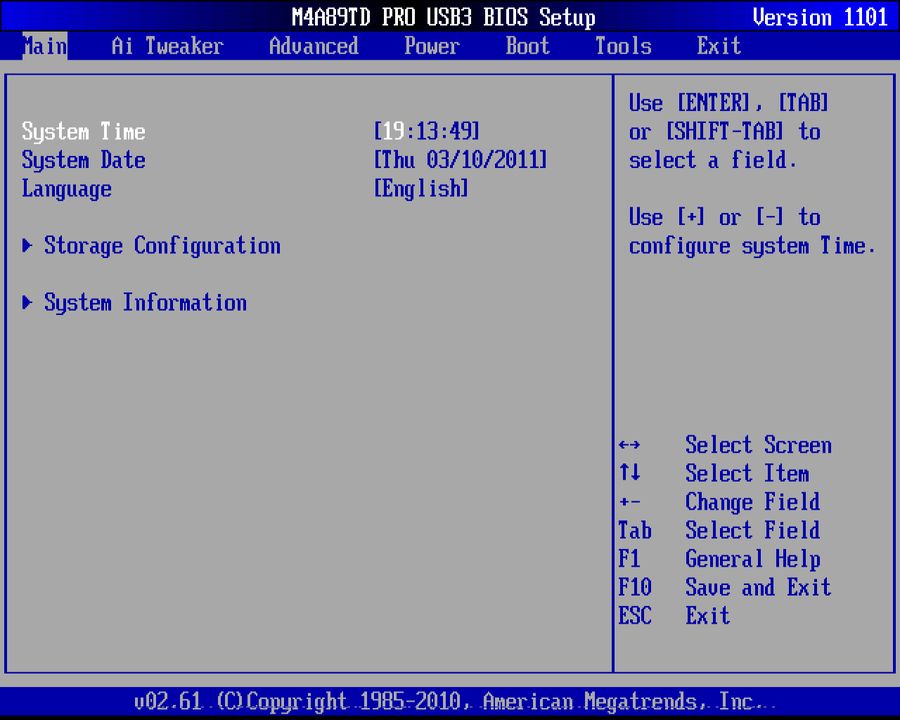The width and height of the screenshot is (900, 720).
Task: Select the Power menu tab
Action: [431, 46]
